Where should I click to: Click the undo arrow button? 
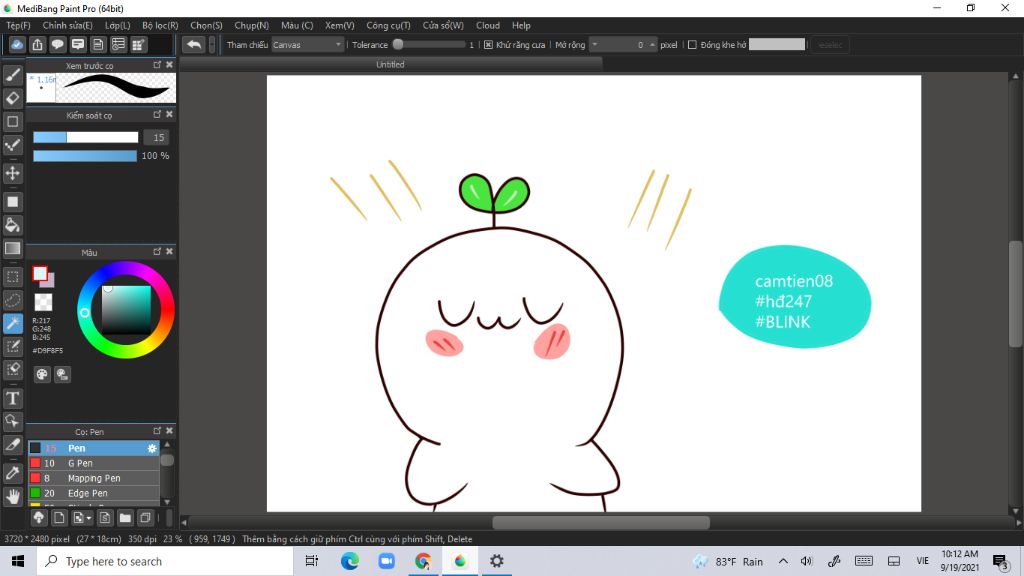[194, 44]
